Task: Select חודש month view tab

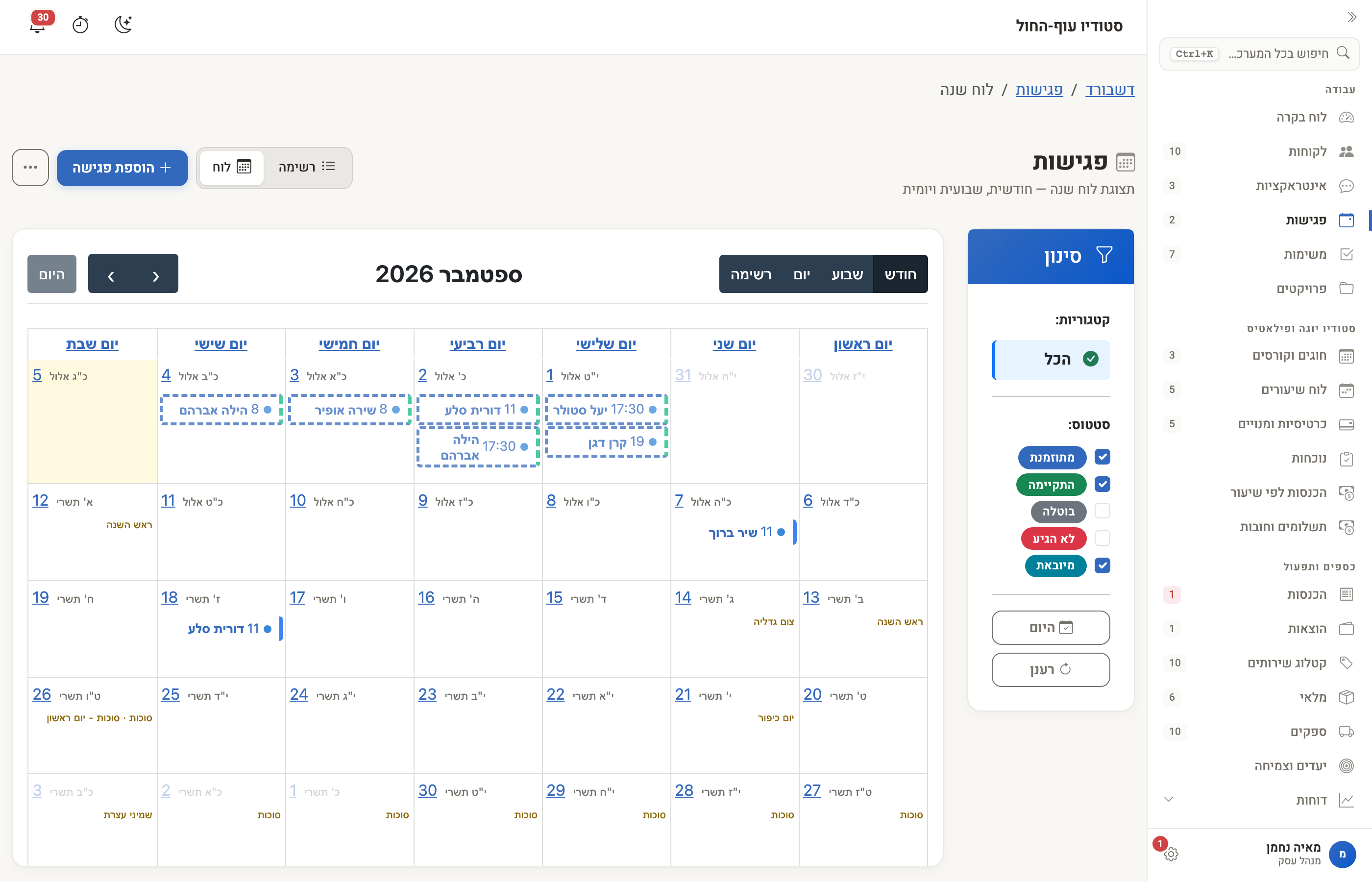Action: click(900, 274)
